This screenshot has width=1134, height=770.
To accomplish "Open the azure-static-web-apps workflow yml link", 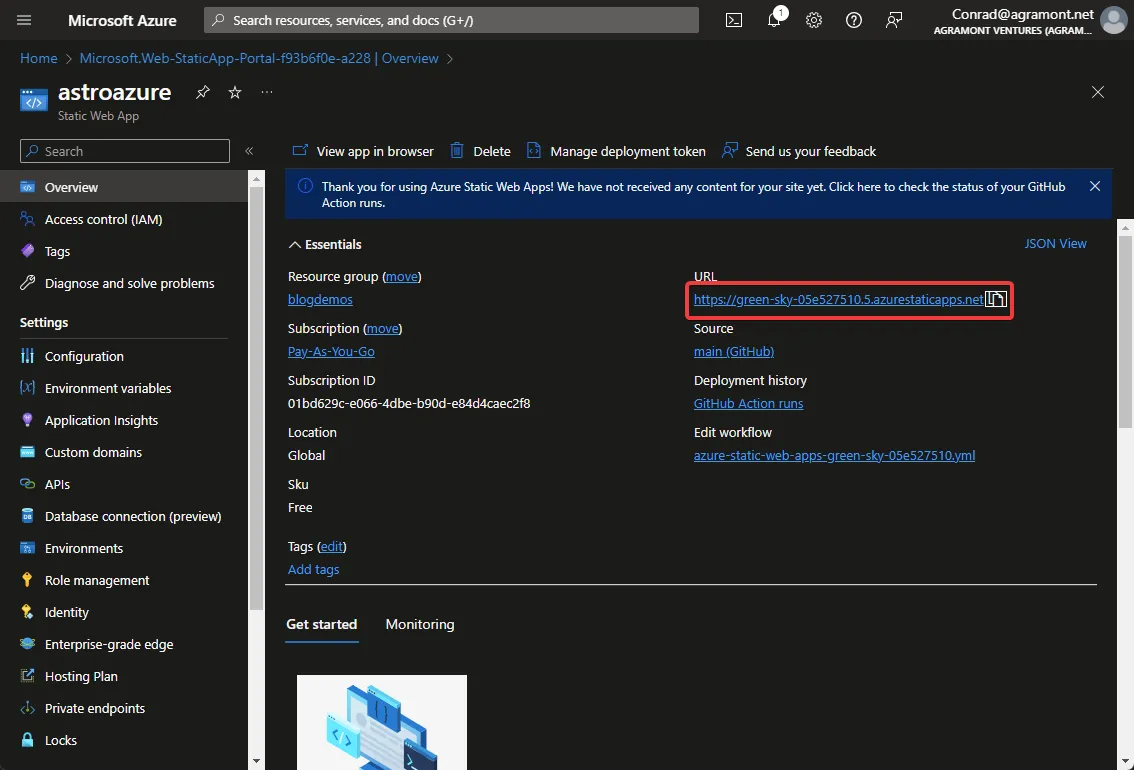I will click(x=834, y=455).
